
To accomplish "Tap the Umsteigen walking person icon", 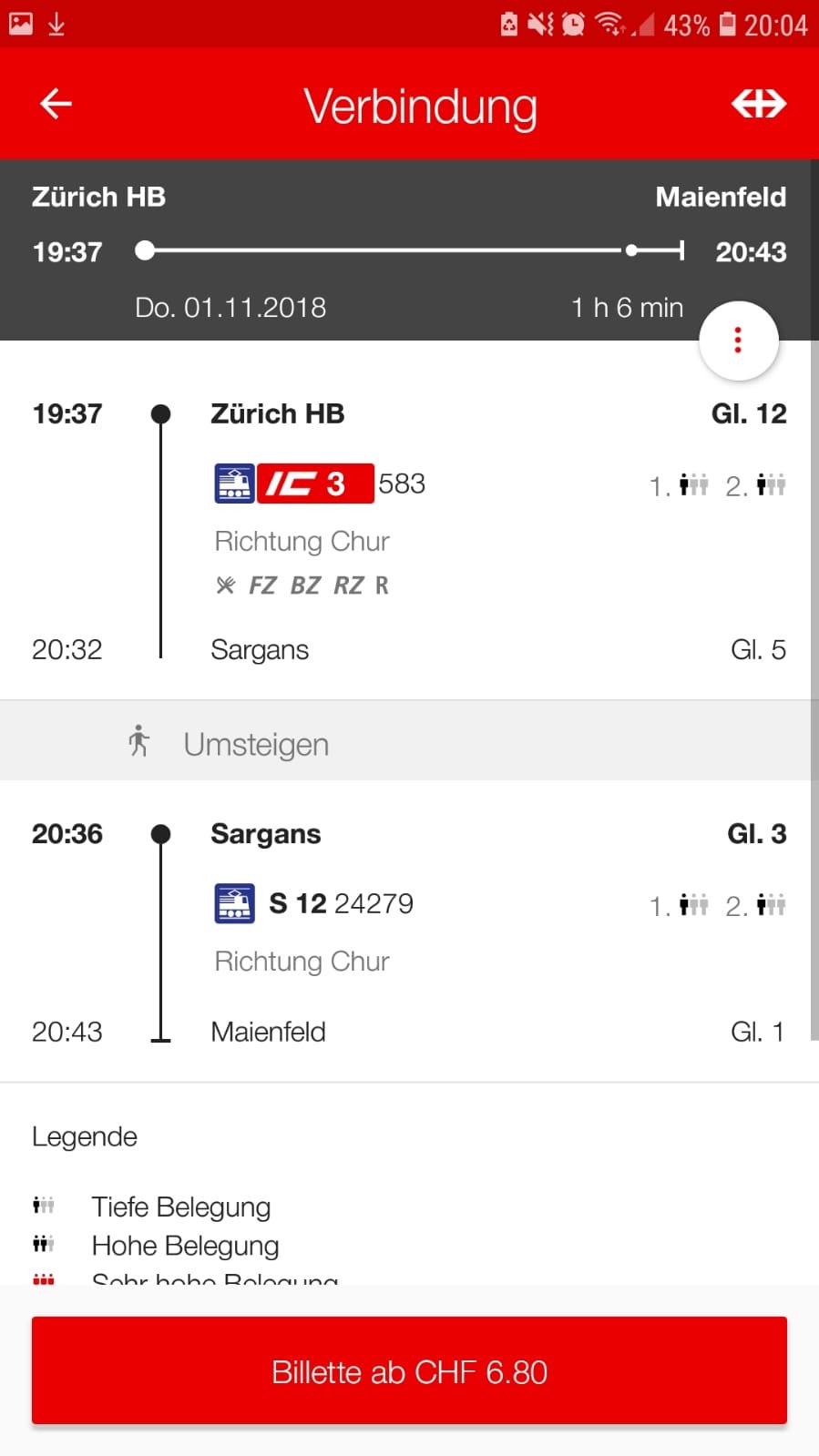I will tap(138, 741).
